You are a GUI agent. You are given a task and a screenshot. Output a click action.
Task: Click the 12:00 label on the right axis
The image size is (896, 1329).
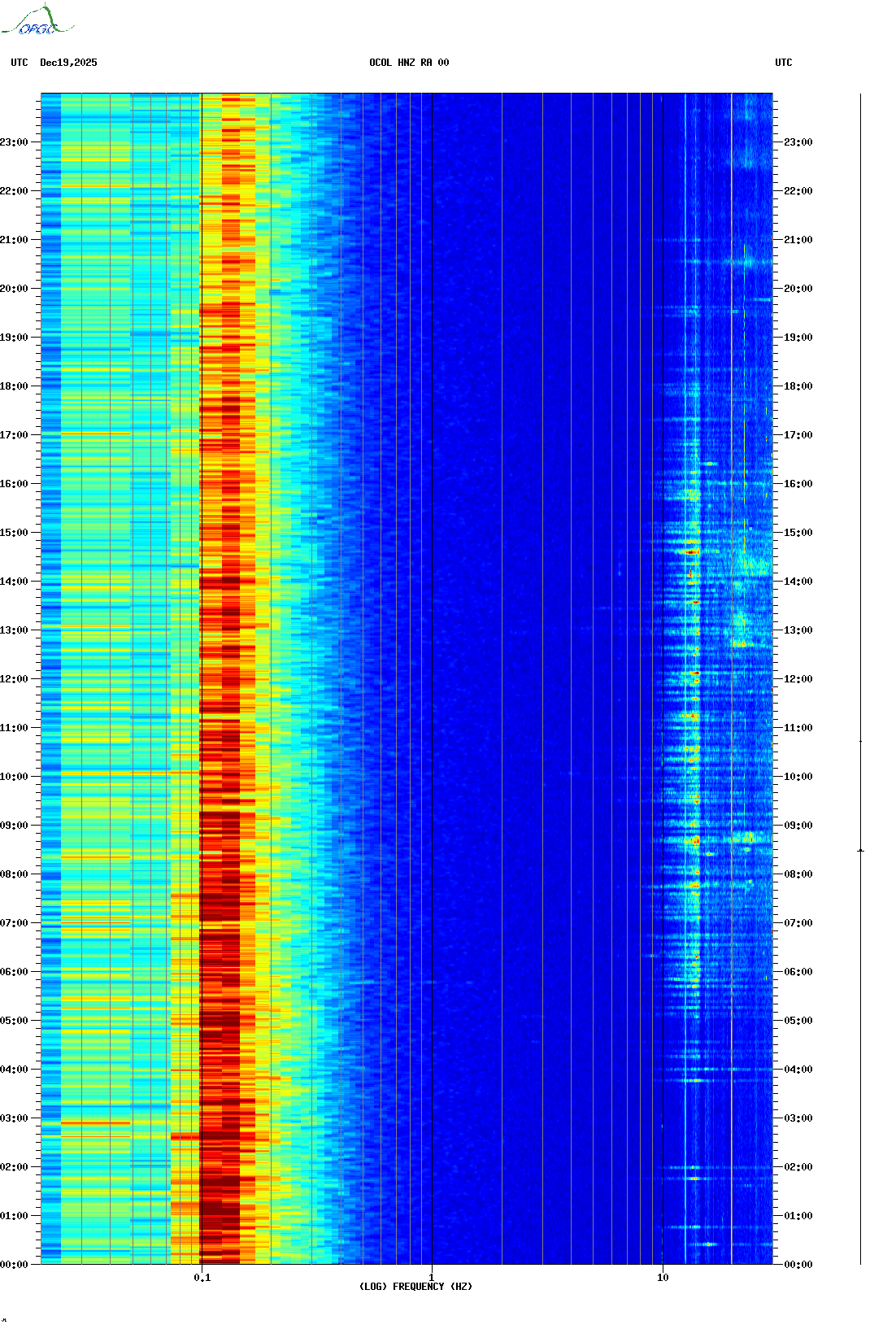[798, 679]
